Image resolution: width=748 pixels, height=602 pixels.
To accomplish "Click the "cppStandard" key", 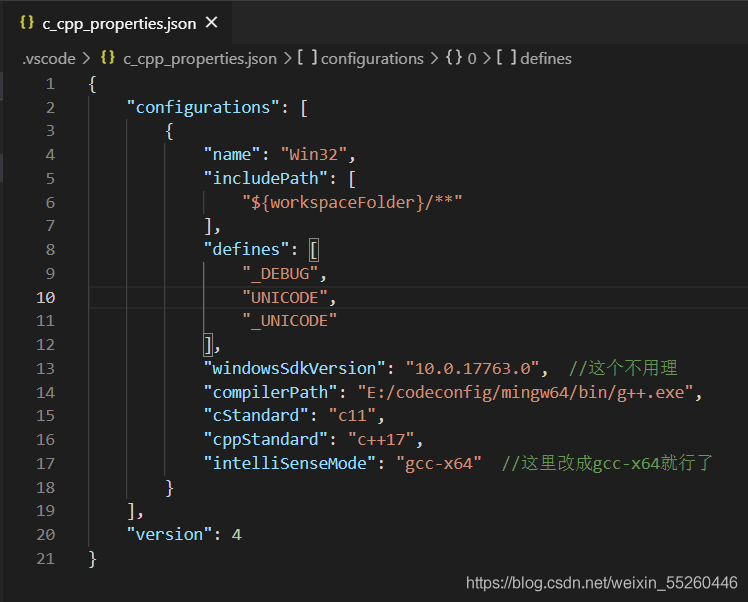I will 266,439.
